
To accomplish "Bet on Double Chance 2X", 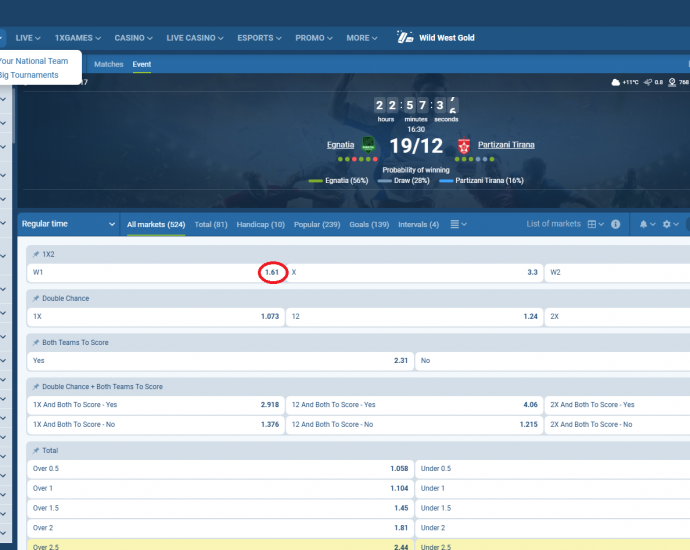I will [617, 316].
